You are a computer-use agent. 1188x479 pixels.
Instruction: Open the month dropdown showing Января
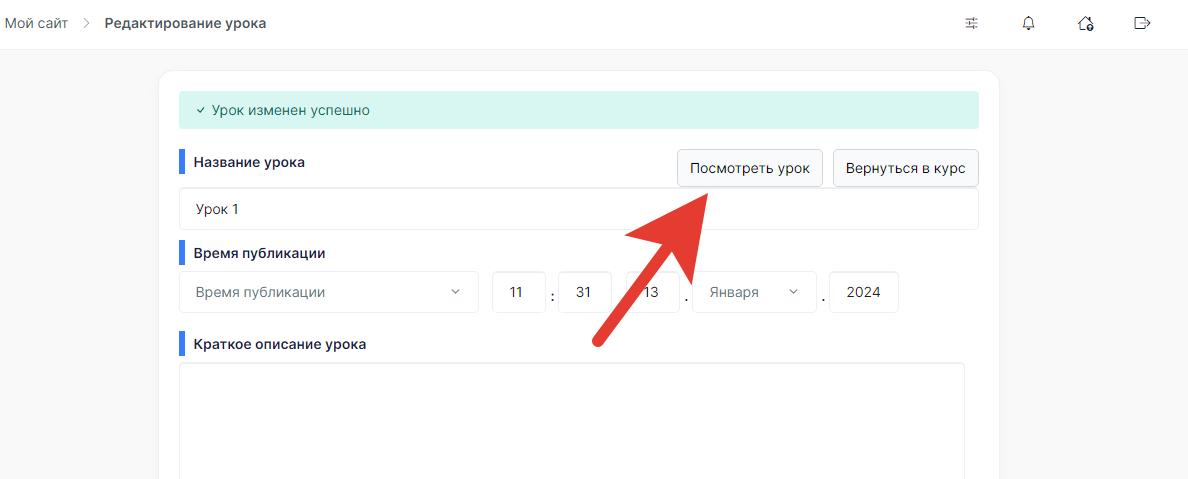point(754,292)
